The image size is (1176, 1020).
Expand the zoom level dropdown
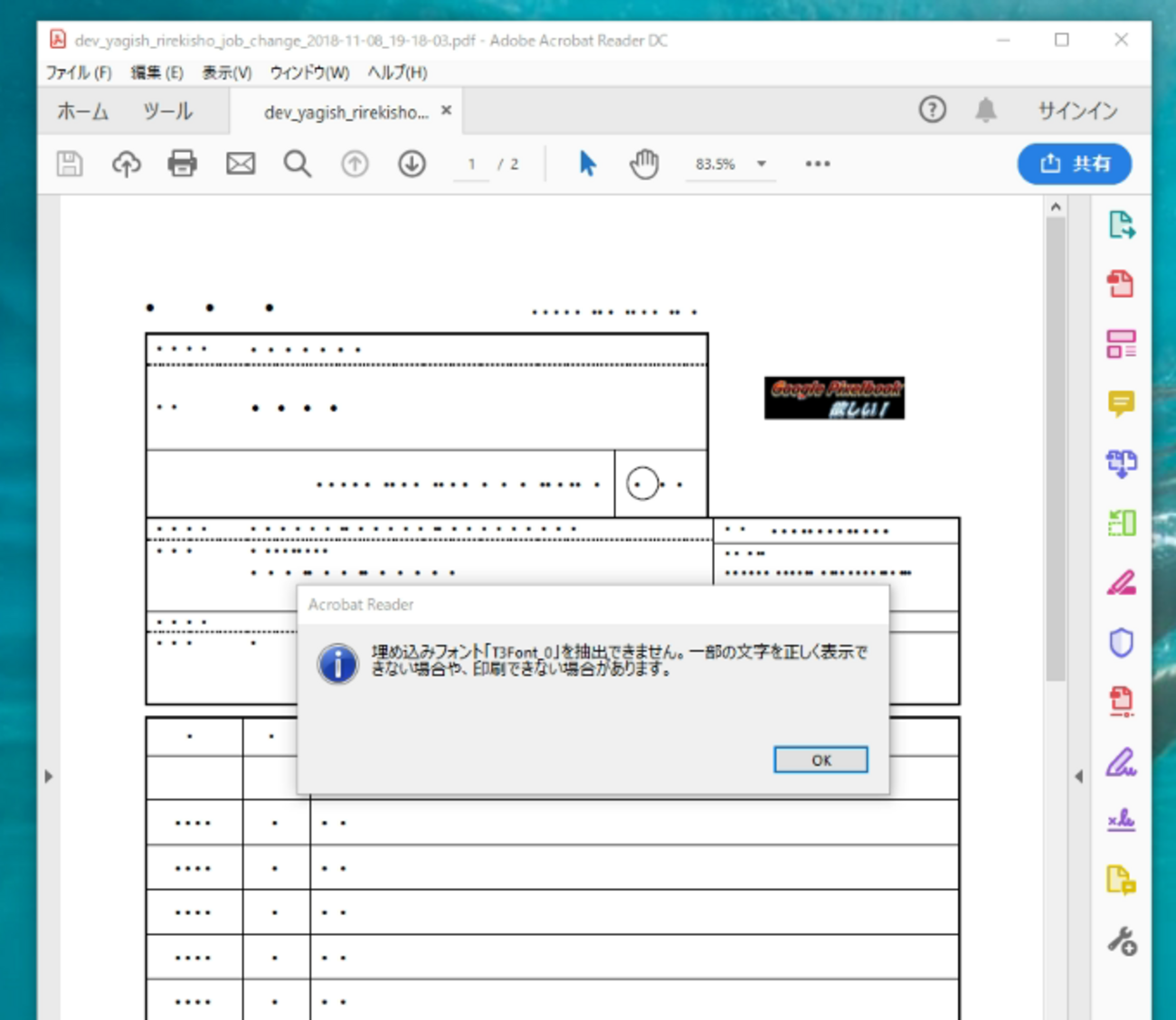point(762,164)
